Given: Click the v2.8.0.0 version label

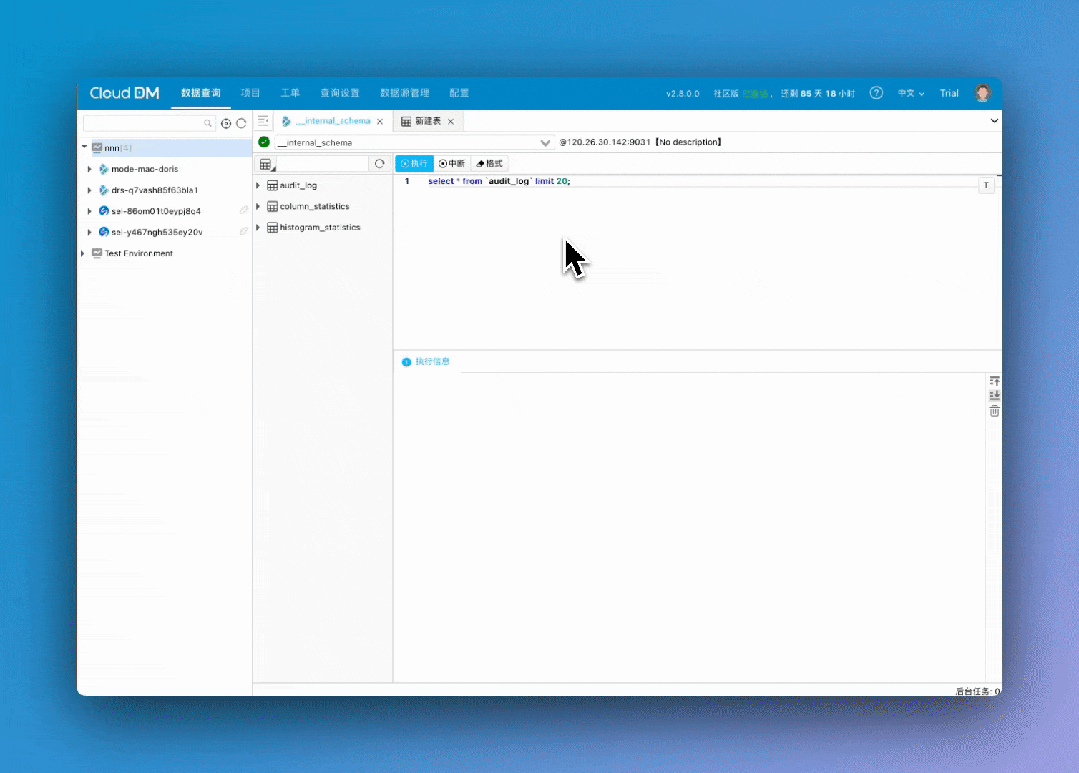Looking at the screenshot, I should (682, 94).
